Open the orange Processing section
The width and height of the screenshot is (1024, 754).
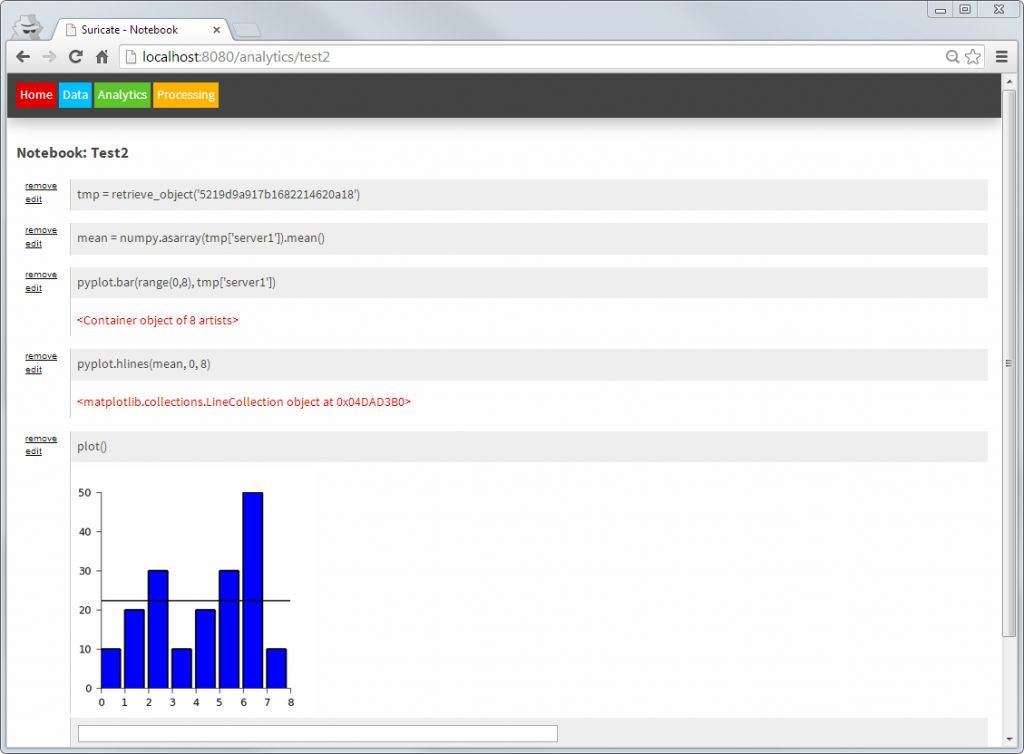pyautogui.click(x=186, y=95)
